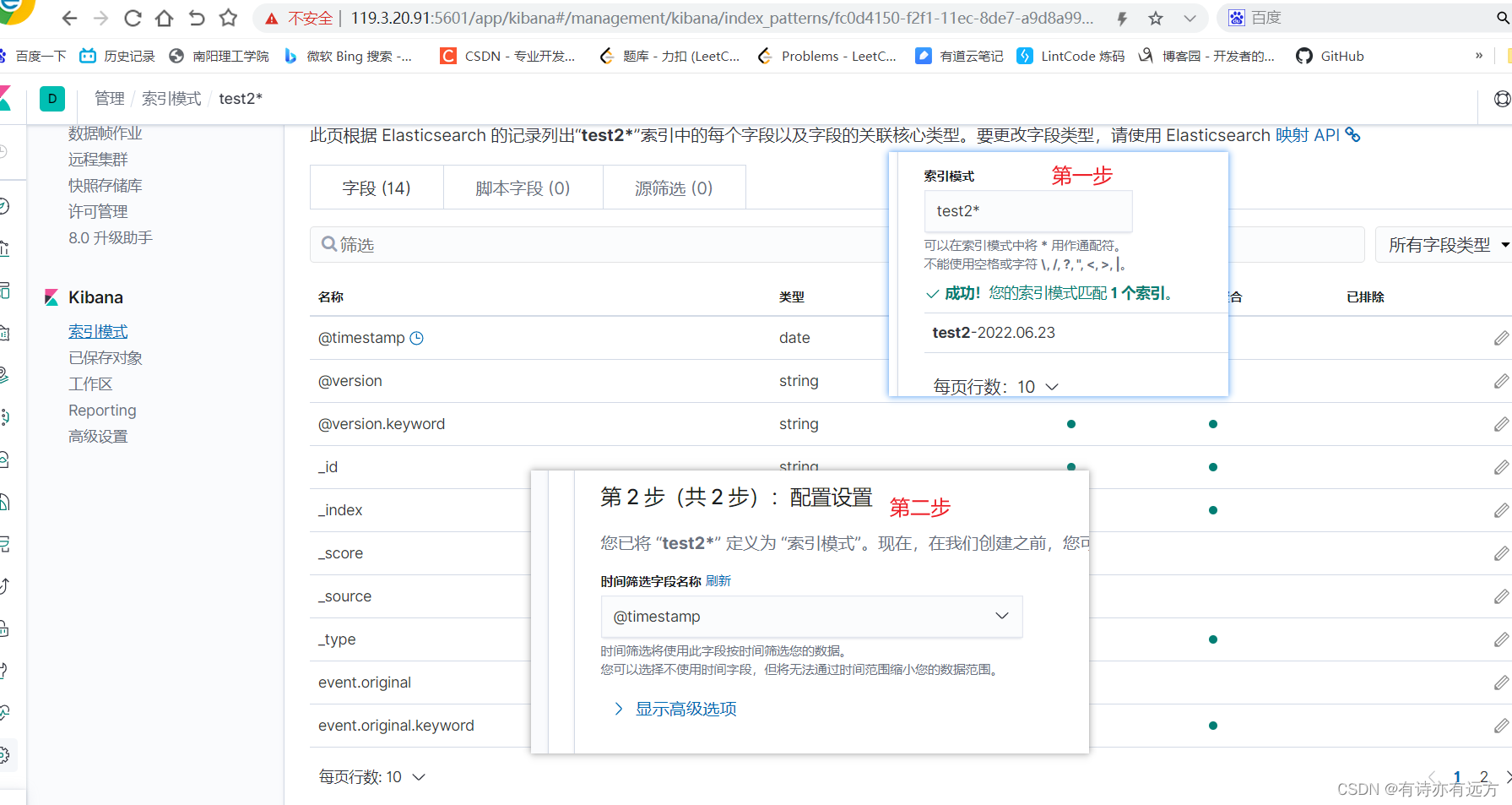Open the 映射 API link

tap(1317, 135)
